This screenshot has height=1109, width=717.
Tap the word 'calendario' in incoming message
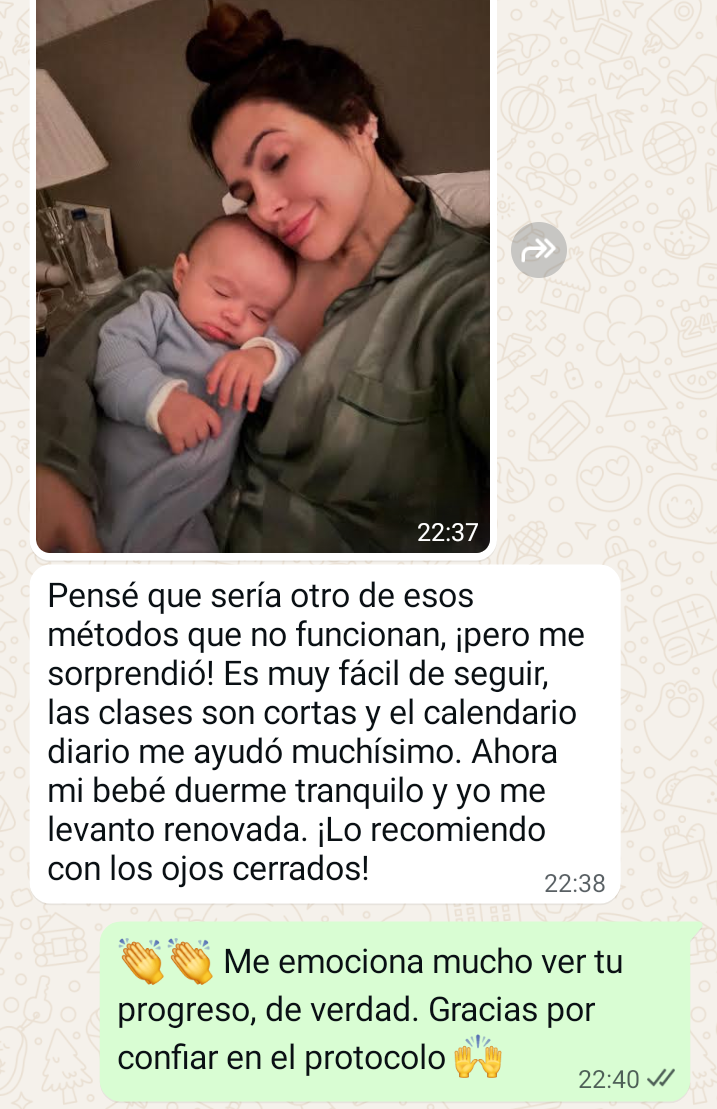[500, 714]
